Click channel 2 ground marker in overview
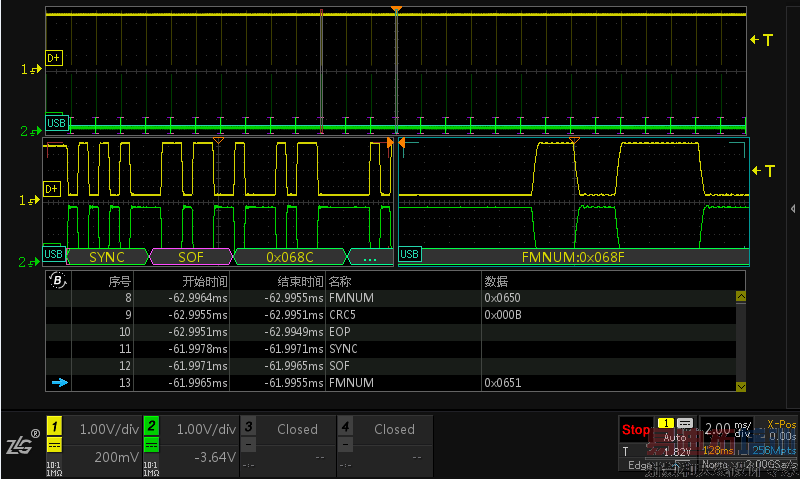The image size is (800, 479). (31, 132)
